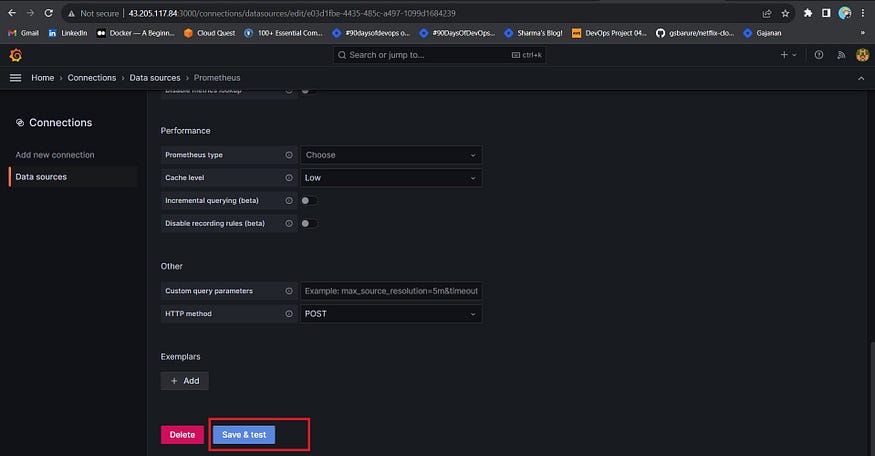
Task: Open the Grafana news feed icon
Action: click(841, 55)
